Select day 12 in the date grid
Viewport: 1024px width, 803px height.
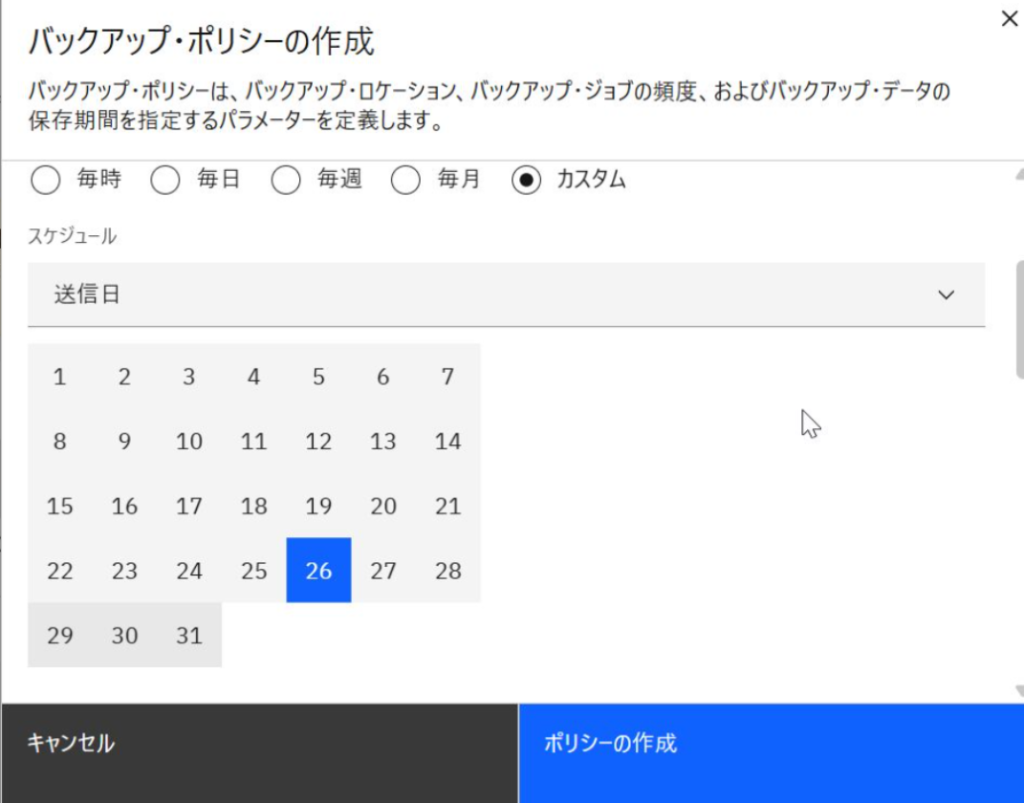pyautogui.click(x=319, y=441)
